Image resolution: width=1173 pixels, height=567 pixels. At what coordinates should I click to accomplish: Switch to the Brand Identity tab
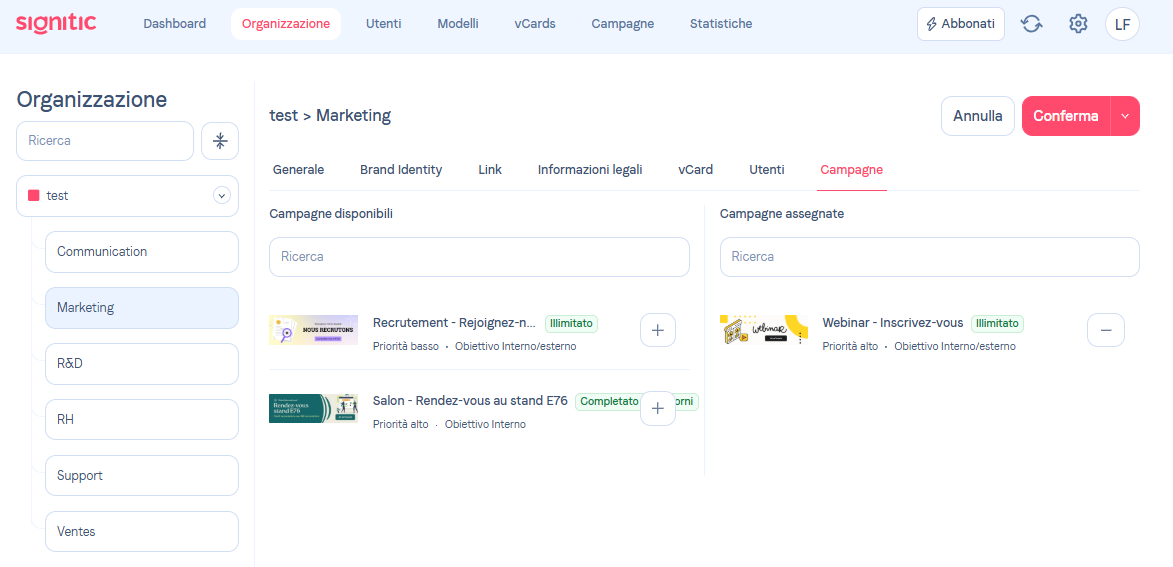(401, 170)
